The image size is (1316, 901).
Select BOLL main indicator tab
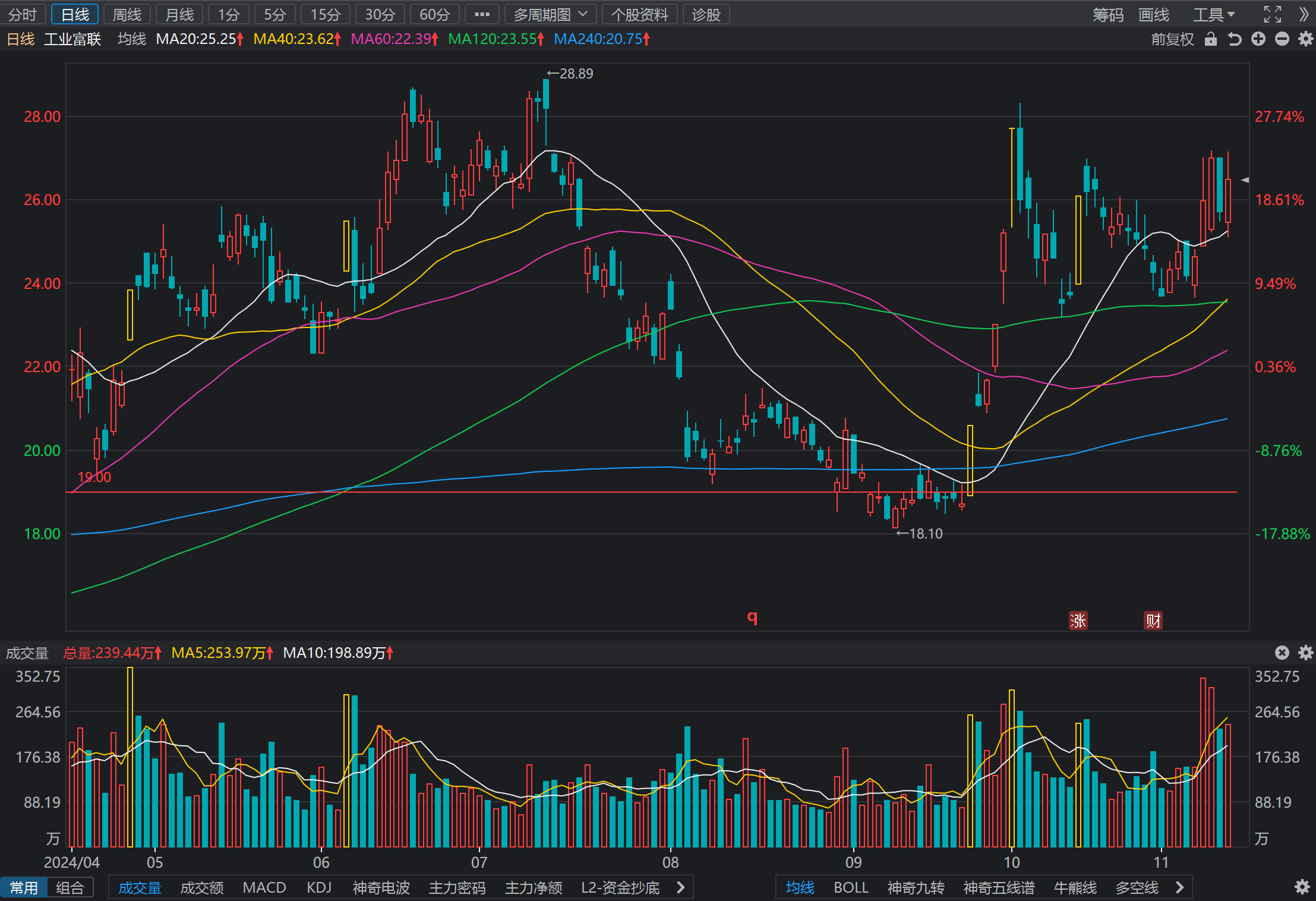[851, 887]
